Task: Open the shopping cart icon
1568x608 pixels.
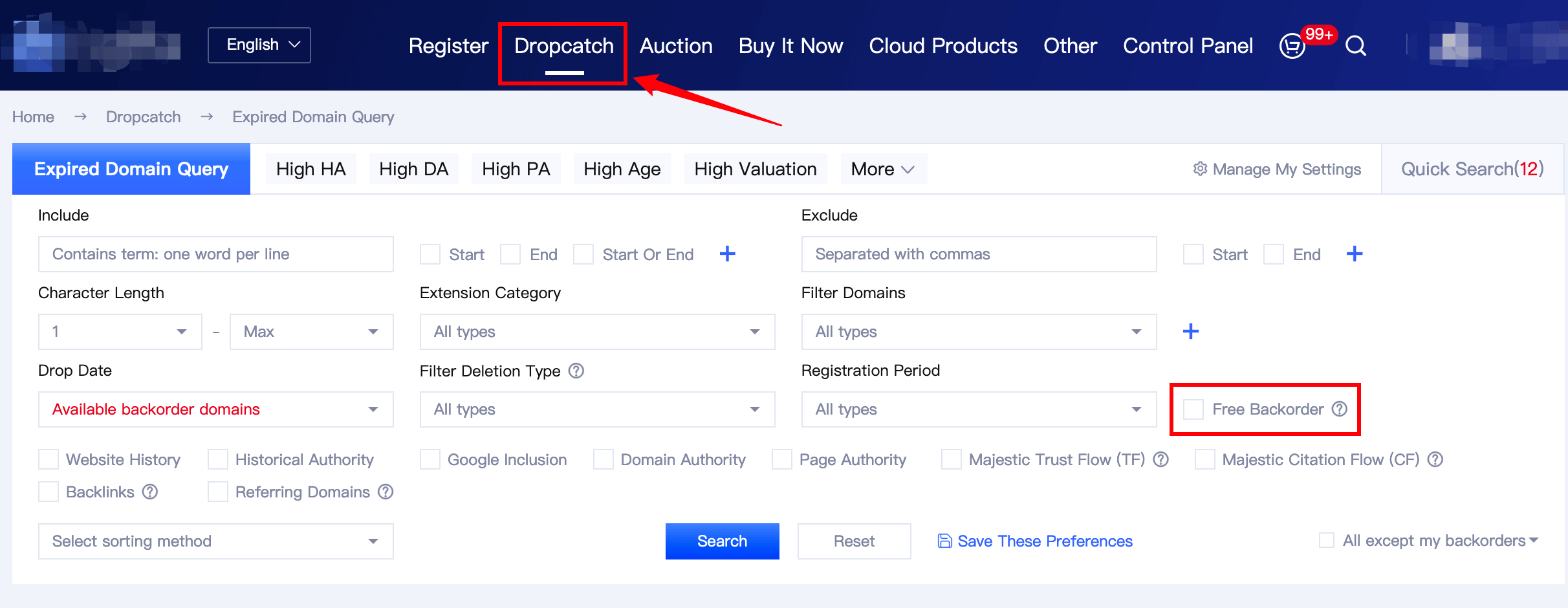Action: 1292,46
